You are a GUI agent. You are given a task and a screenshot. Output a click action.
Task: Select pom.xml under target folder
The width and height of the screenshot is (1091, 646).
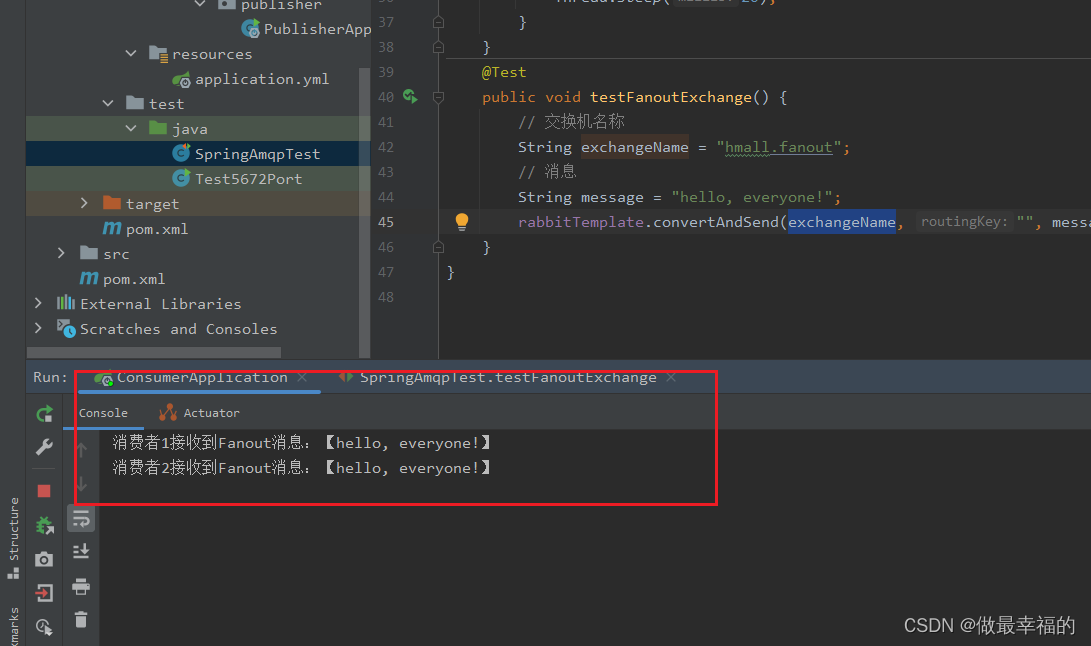click(x=157, y=229)
